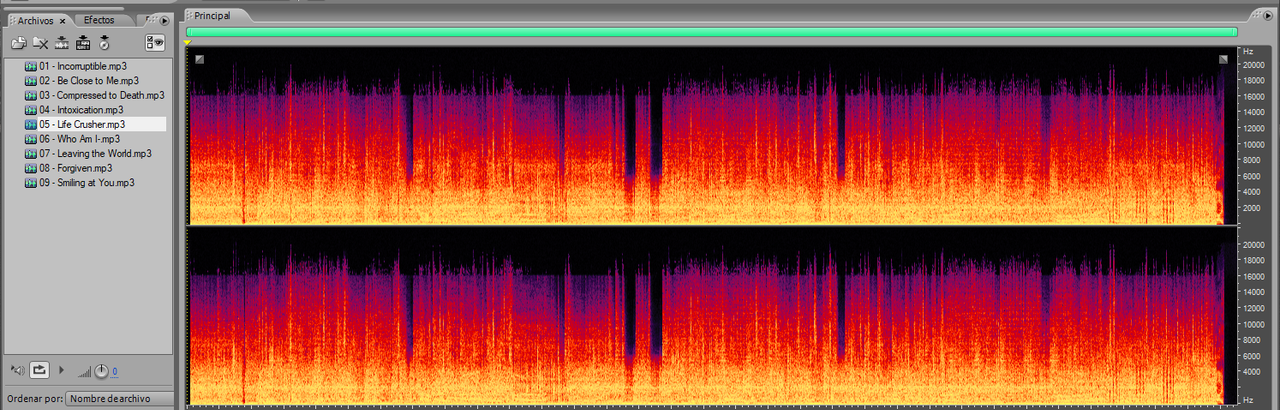
Task: Toggle the loop play button
Action: [40, 370]
